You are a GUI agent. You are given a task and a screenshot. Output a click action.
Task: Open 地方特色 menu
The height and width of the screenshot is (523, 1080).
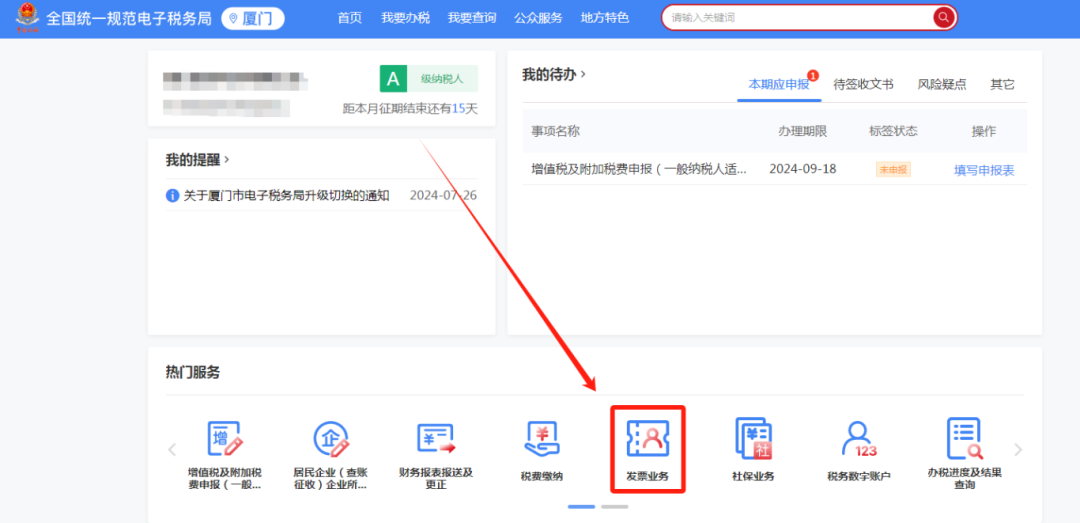pyautogui.click(x=605, y=18)
